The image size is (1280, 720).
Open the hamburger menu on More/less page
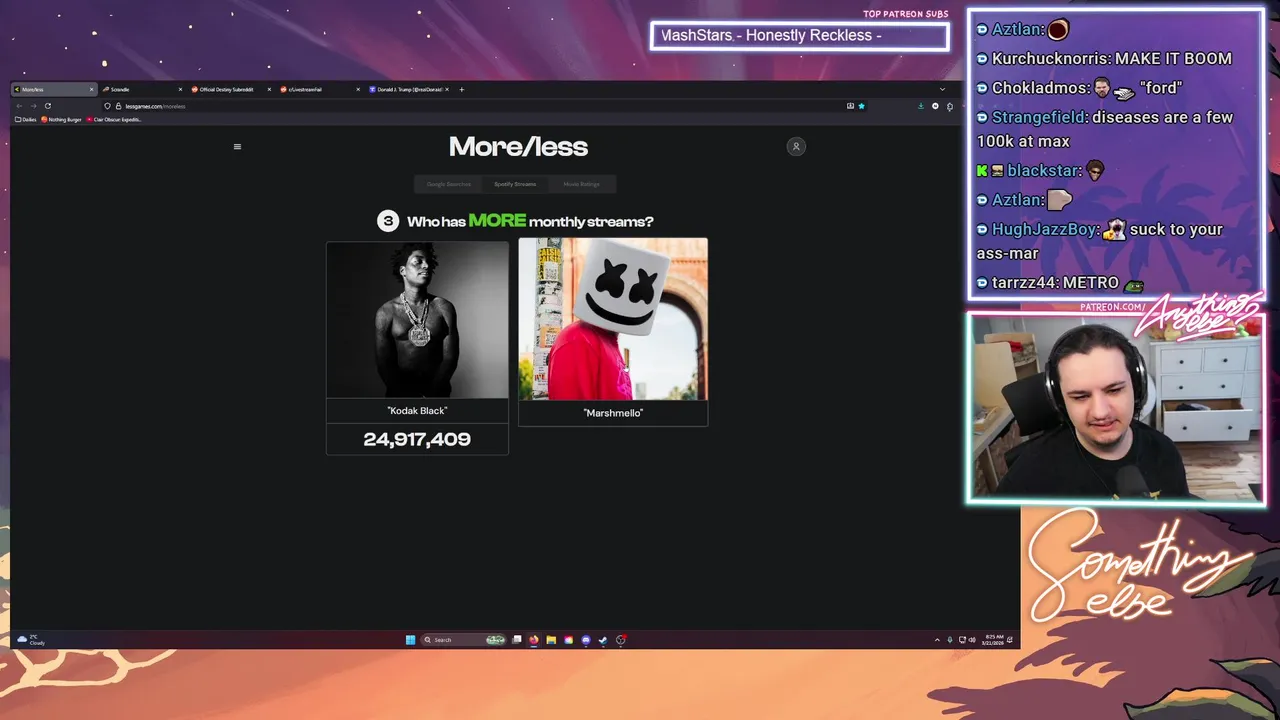tap(237, 147)
